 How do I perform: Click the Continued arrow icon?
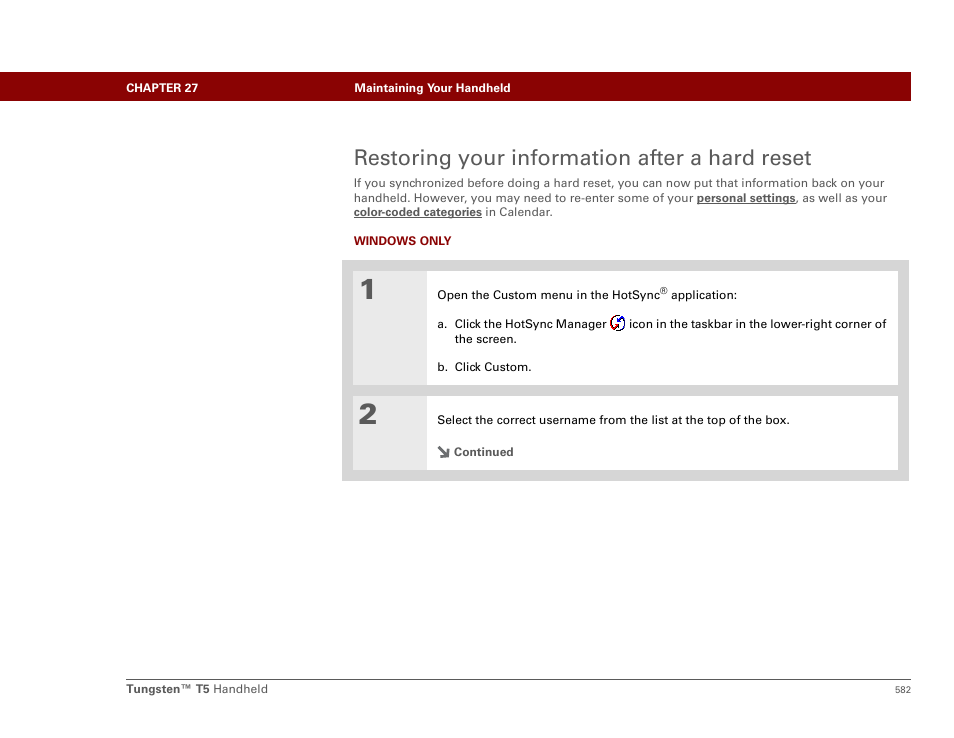[x=444, y=452]
